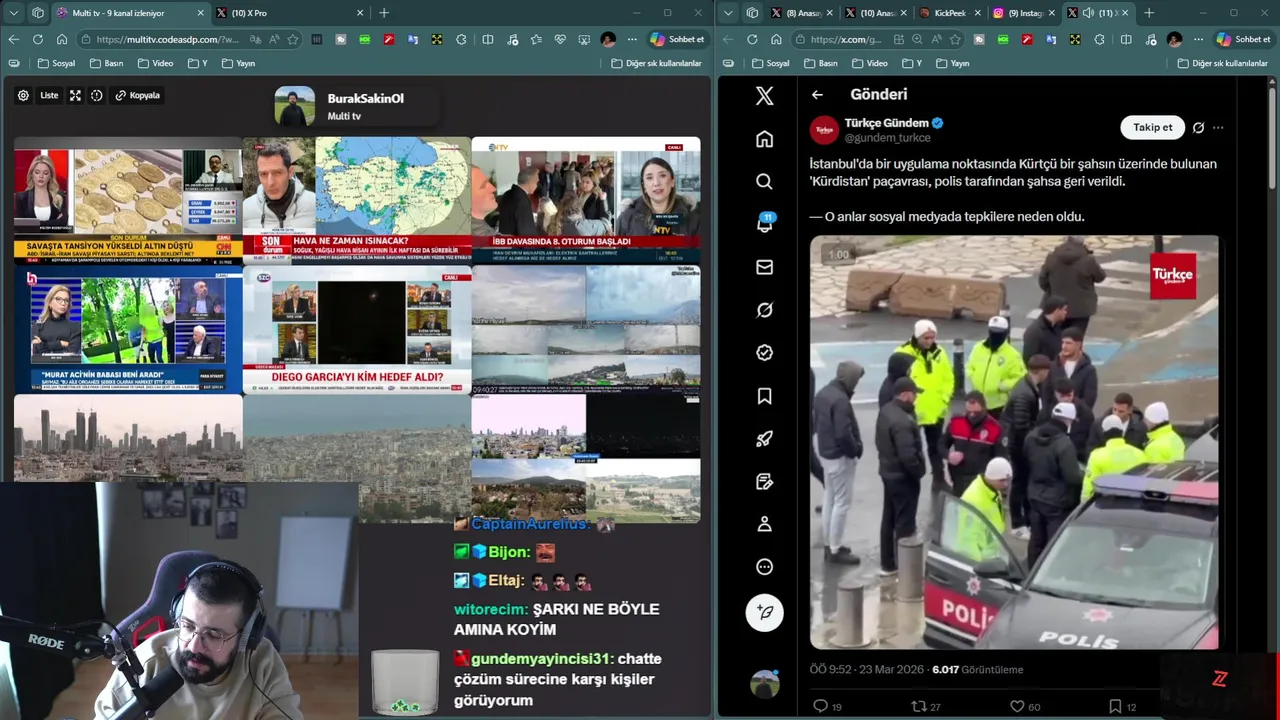Open browser settings ellipsis in left window

point(632,39)
